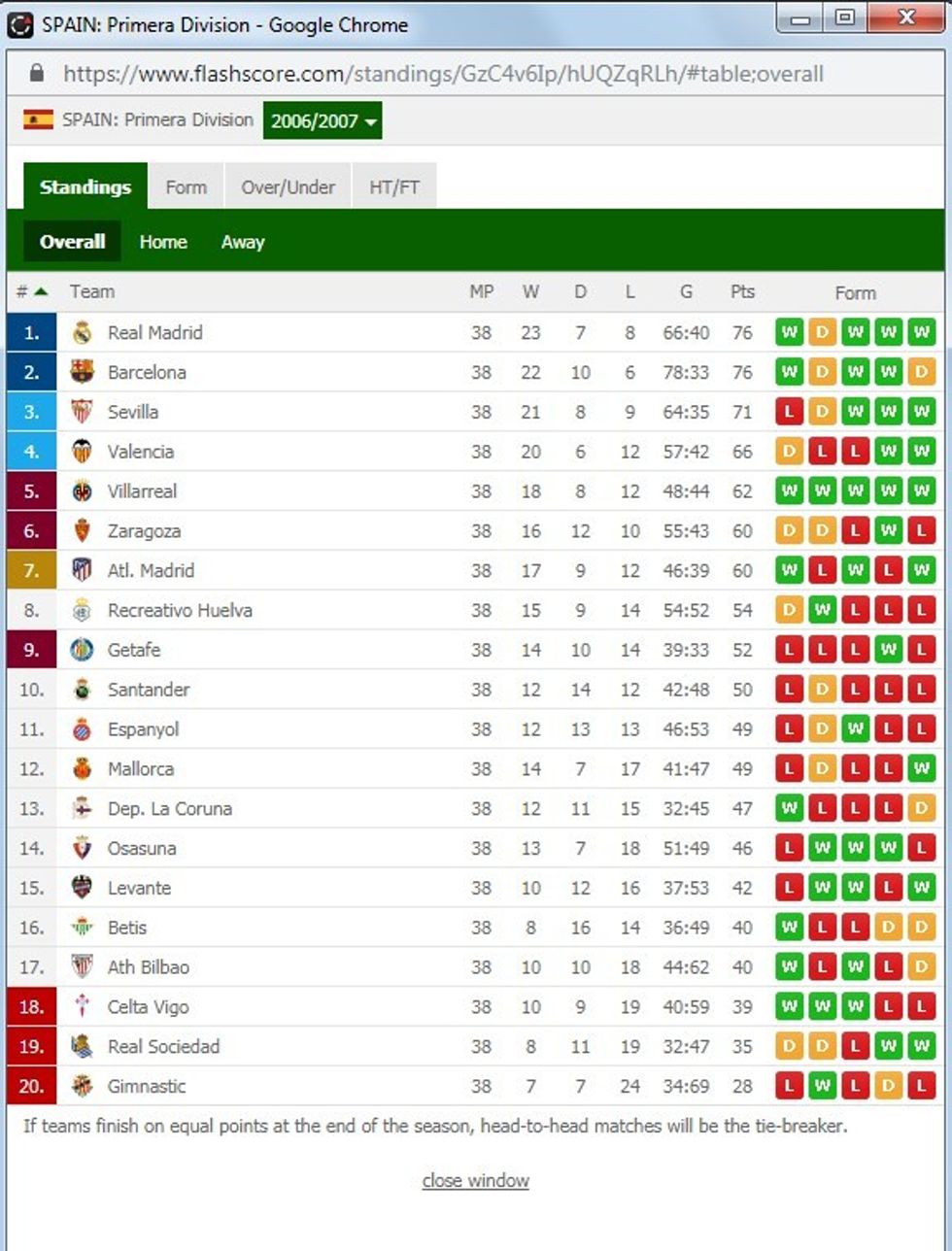The image size is (952, 1251).
Task: Click Real Madrid's first green W form badge
Action: click(789, 333)
